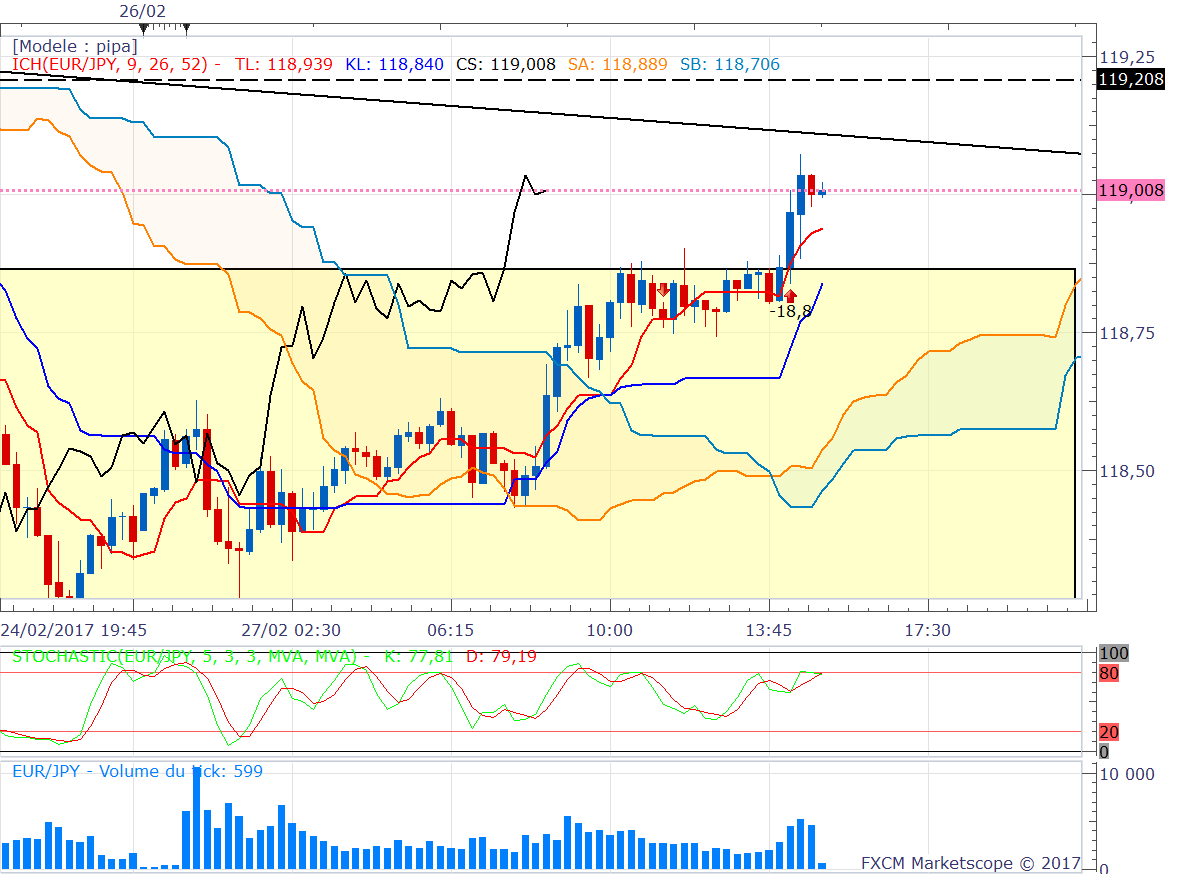Image resolution: width=1178 pixels, height=874 pixels.
Task: Select the ICH(EUR/JPY, 9, 26, 52) indicator label
Action: coord(110,64)
